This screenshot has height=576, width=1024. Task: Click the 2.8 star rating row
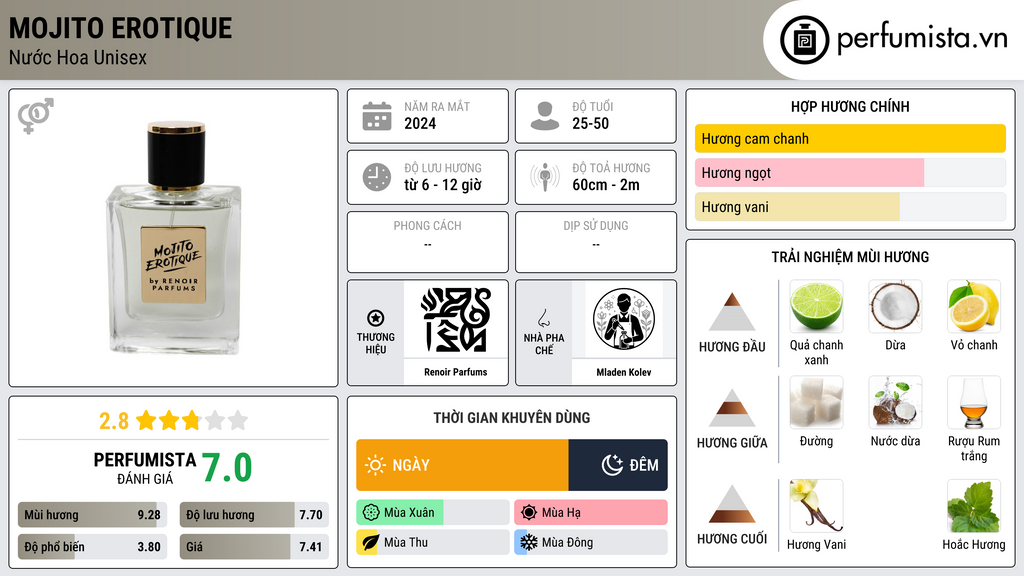click(x=174, y=421)
